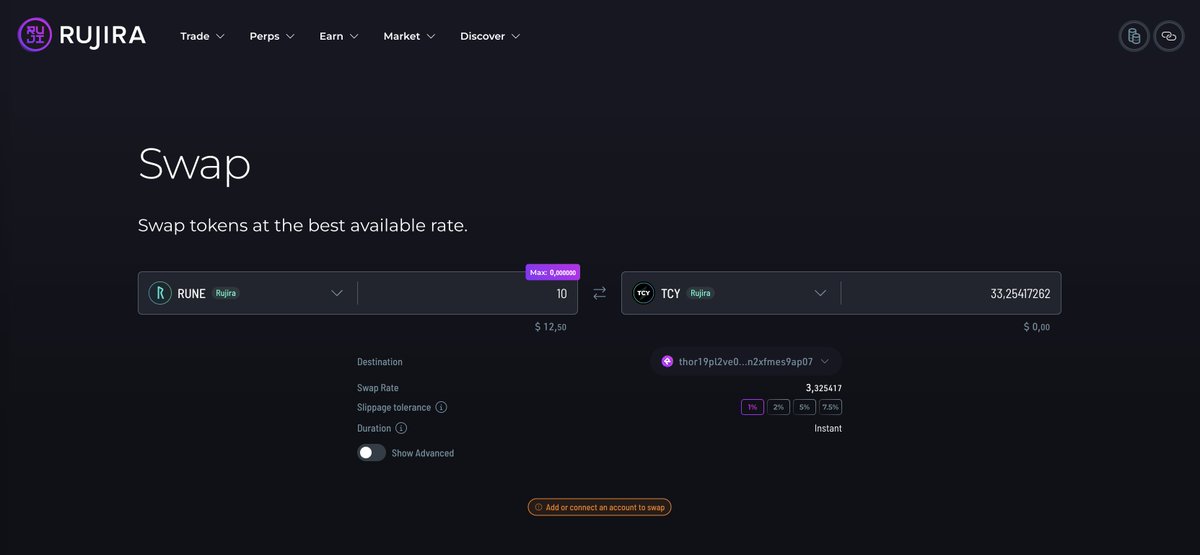The height and width of the screenshot is (555, 1200).
Task: Click the RUNE token icon
Action: (x=160, y=293)
